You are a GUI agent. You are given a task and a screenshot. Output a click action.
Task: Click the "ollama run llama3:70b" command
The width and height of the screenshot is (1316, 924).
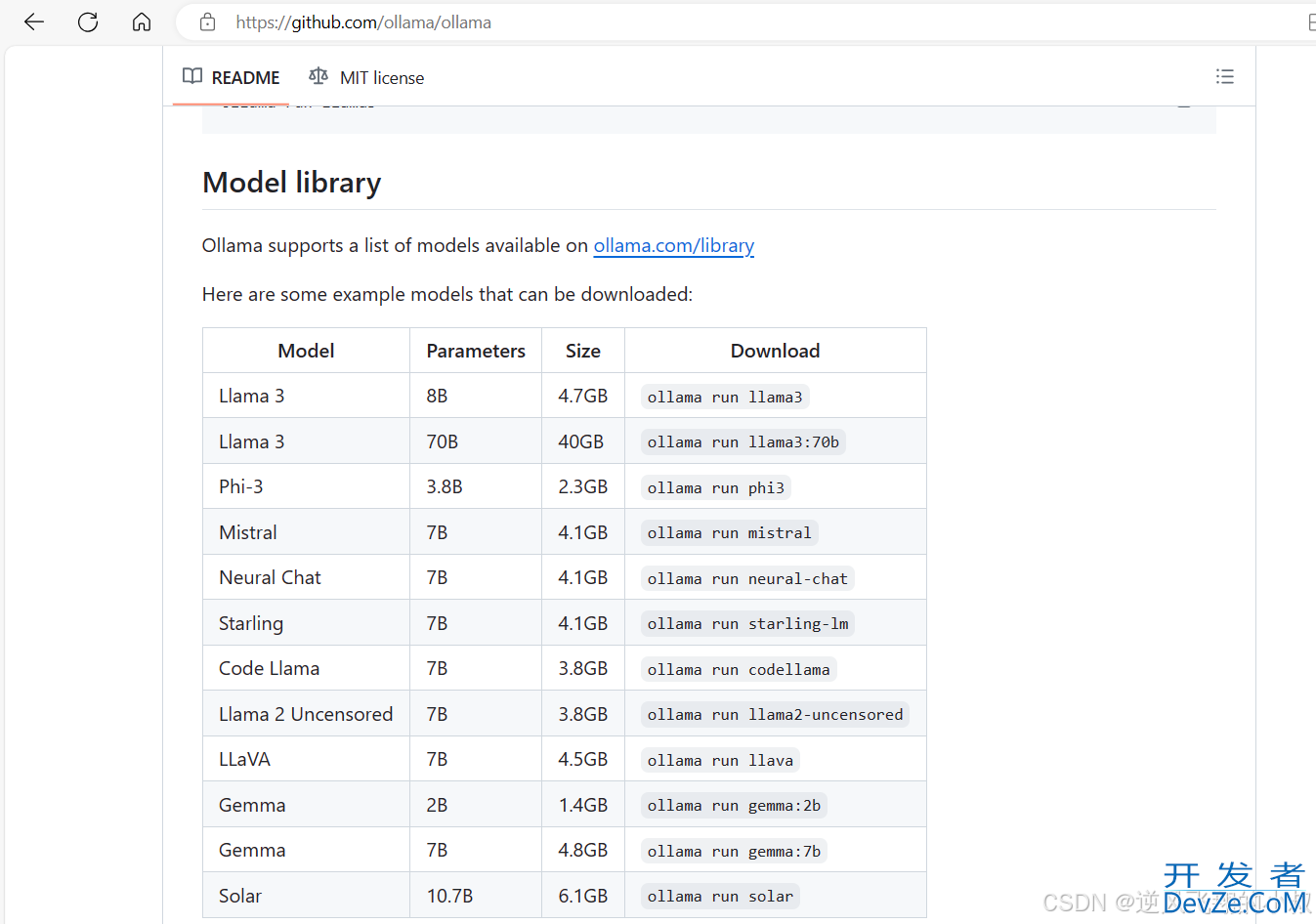(743, 441)
